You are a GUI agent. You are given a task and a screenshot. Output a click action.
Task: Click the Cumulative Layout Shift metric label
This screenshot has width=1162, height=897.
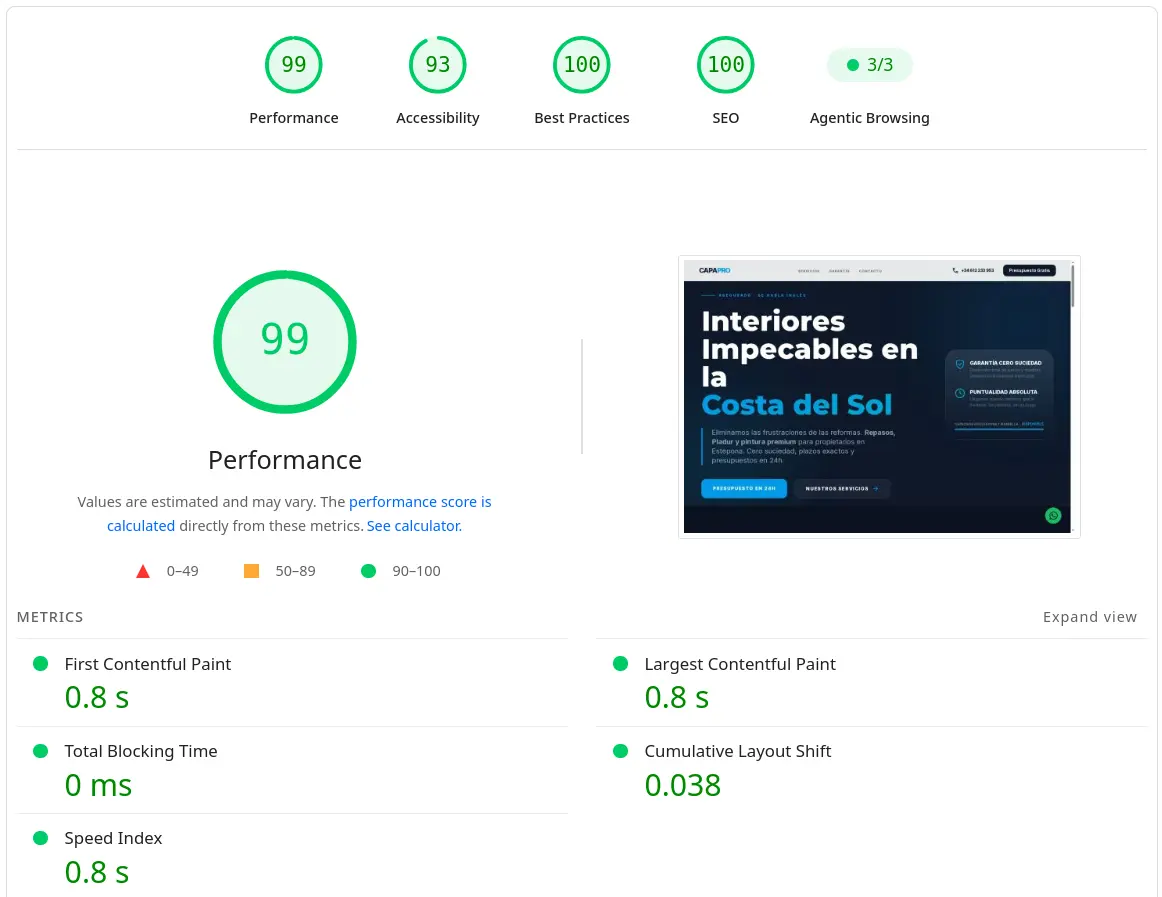tap(737, 751)
